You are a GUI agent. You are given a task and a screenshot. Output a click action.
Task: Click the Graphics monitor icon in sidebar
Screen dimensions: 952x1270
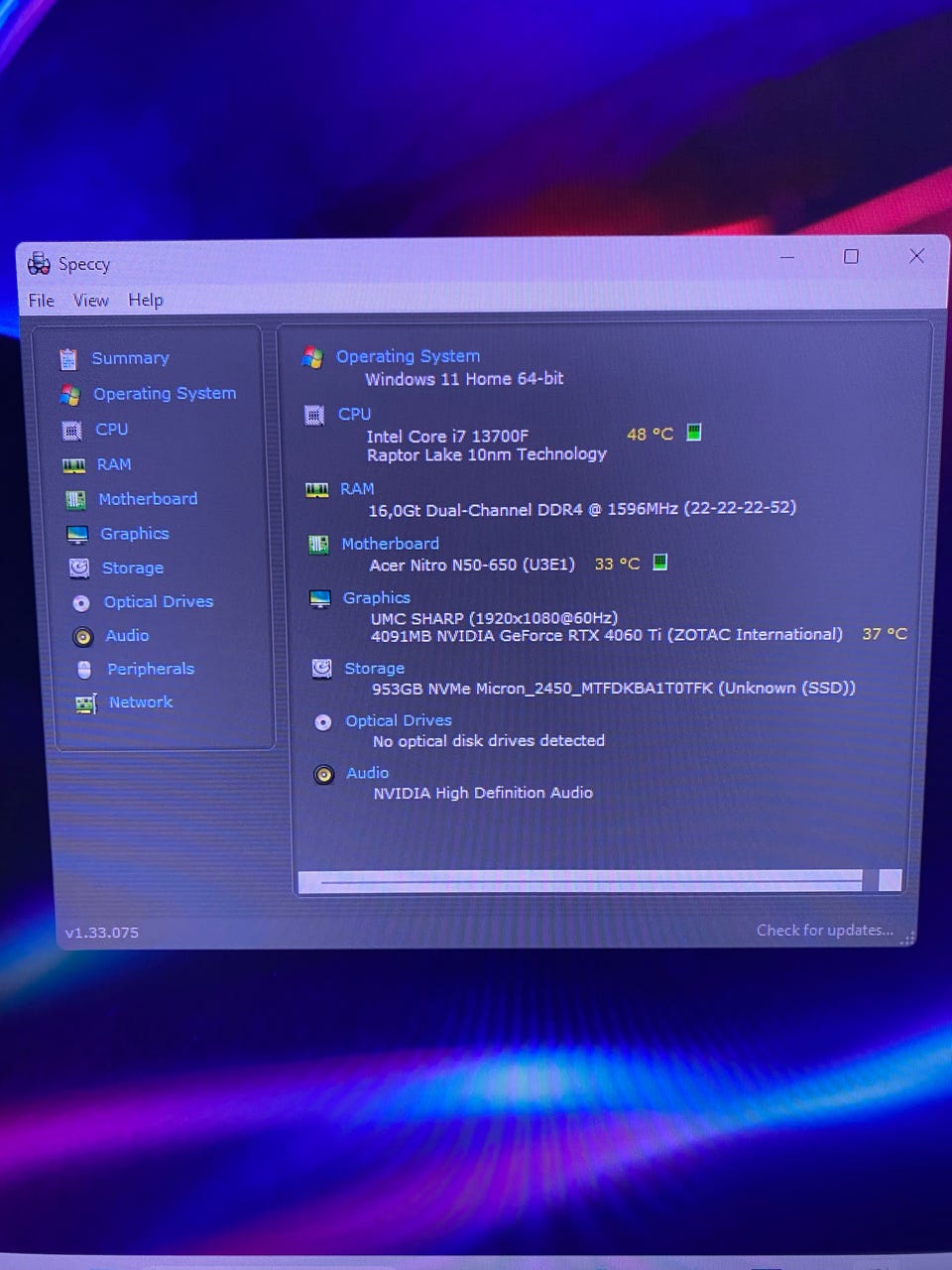(77, 535)
